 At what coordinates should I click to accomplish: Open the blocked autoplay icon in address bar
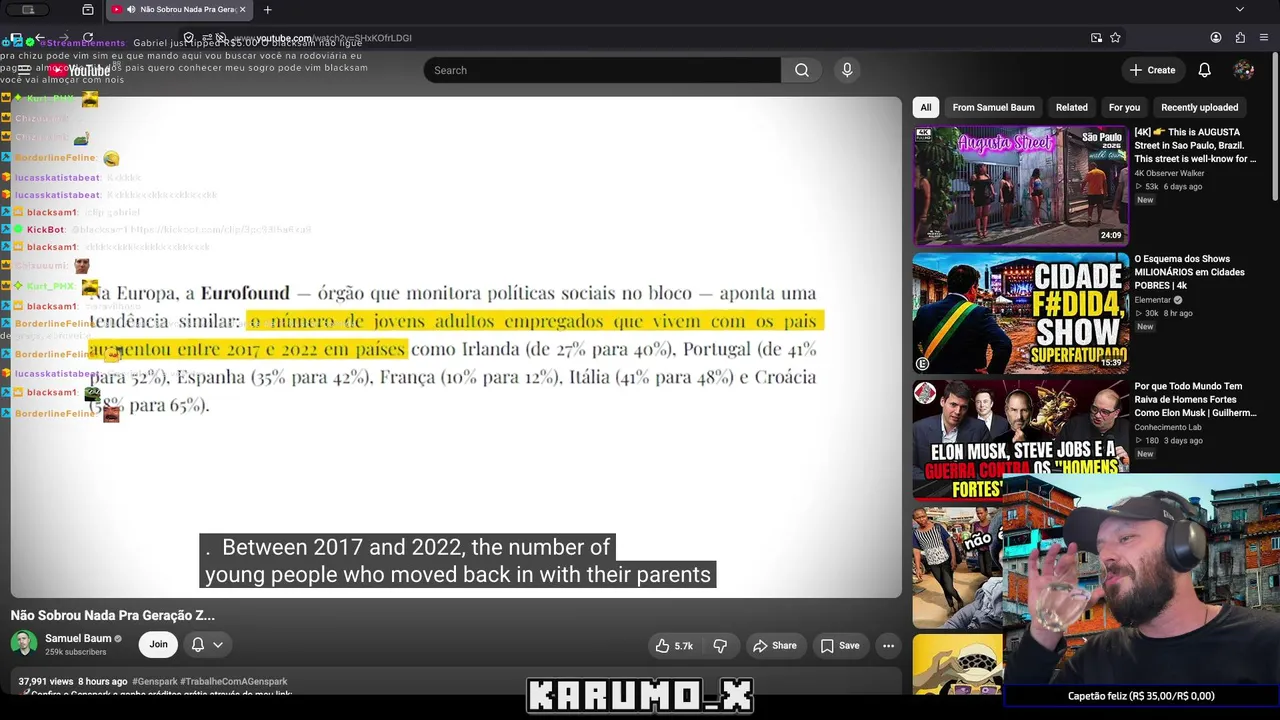pos(221,38)
